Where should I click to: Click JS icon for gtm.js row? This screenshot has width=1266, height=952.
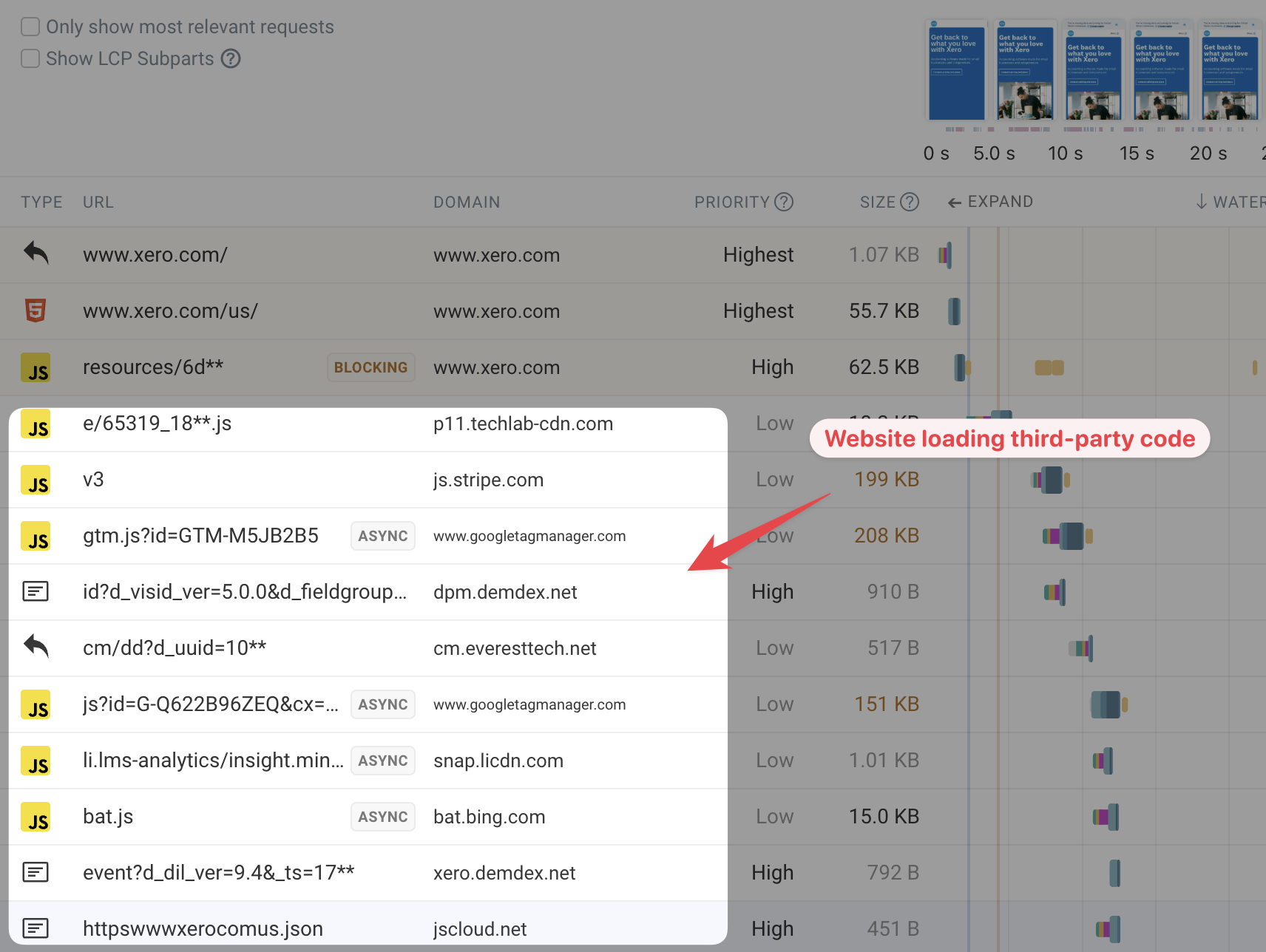35,536
